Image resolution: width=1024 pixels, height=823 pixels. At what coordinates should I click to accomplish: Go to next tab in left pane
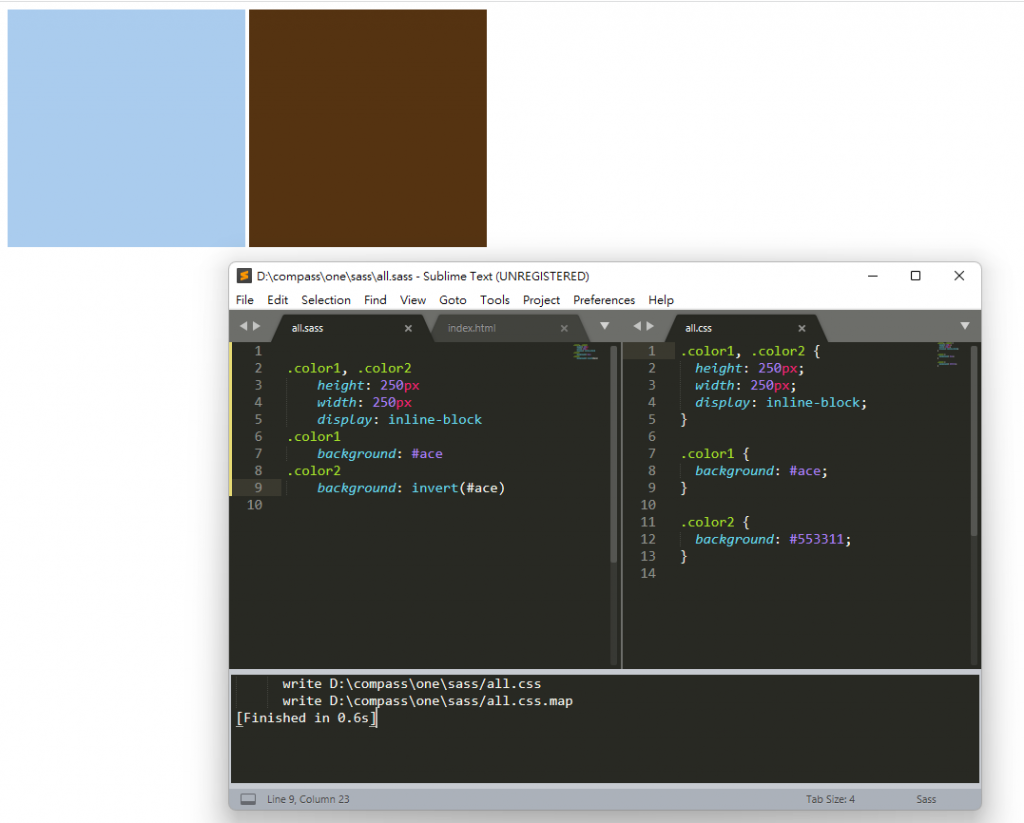(x=257, y=326)
